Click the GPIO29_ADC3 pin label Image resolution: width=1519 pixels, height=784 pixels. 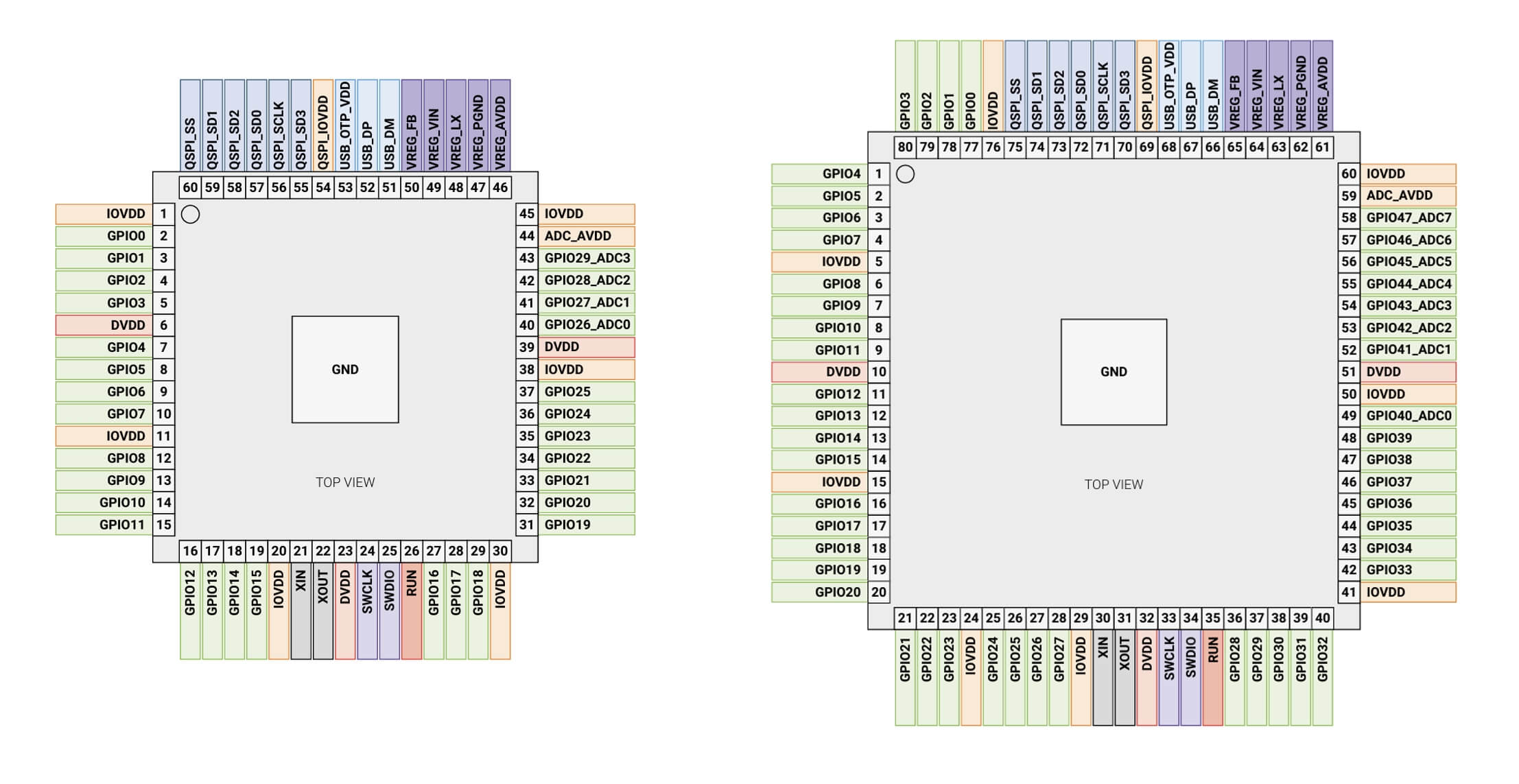pos(587,259)
